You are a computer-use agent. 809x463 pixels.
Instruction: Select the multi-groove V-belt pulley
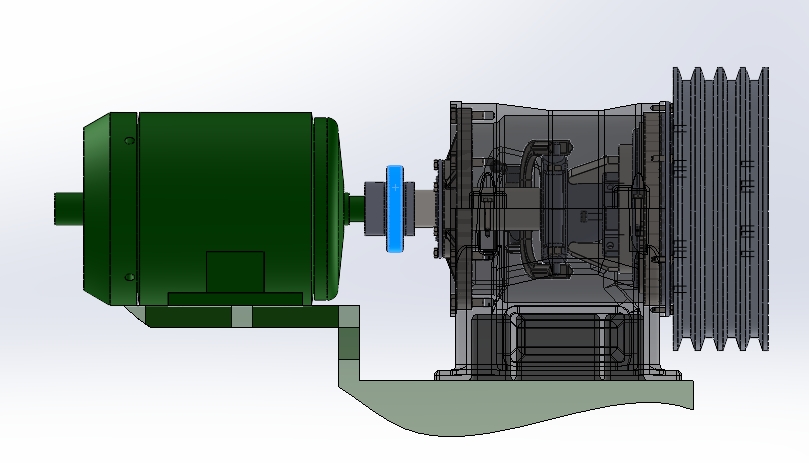(721, 209)
